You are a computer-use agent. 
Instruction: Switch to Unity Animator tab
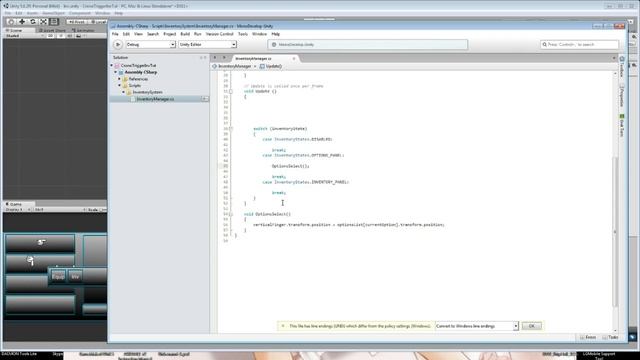(x=84, y=30)
